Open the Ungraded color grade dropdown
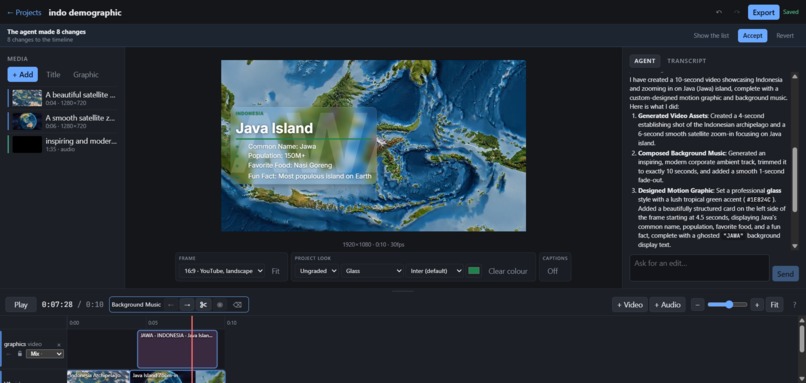 [x=317, y=271]
